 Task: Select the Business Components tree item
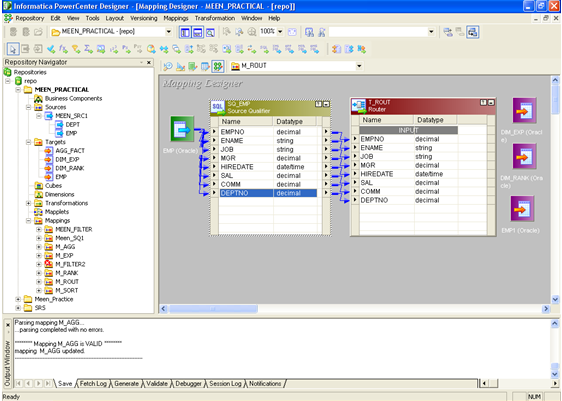click(73, 99)
